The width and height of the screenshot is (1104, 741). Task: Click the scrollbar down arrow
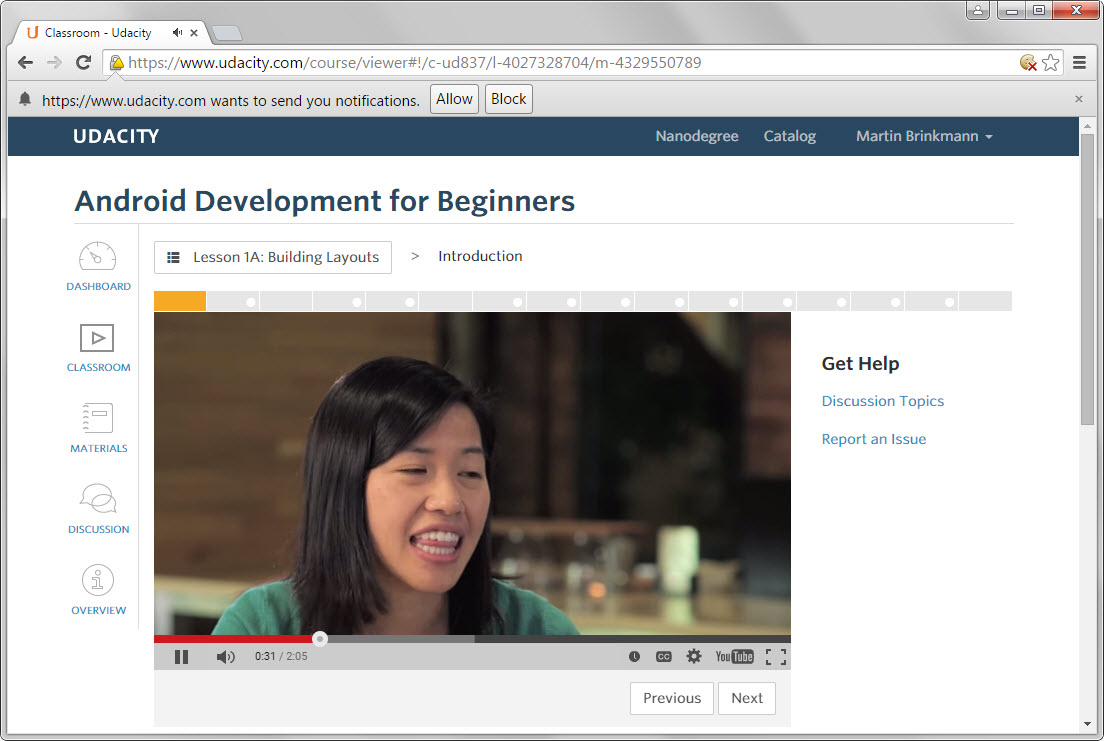coord(1087,724)
